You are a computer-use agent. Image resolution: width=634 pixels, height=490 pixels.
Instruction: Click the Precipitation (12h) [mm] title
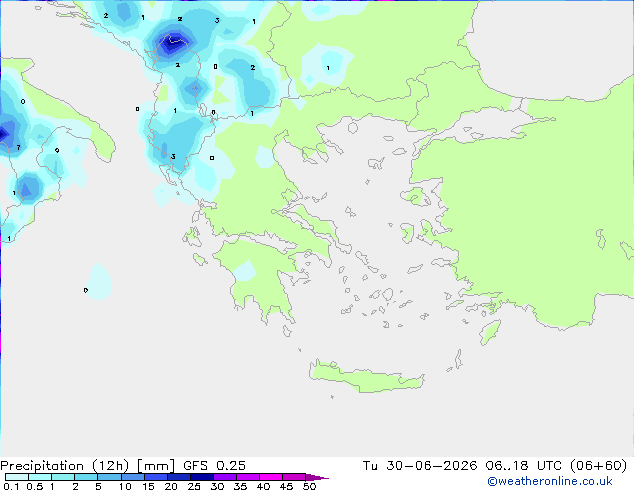[x=87, y=466]
